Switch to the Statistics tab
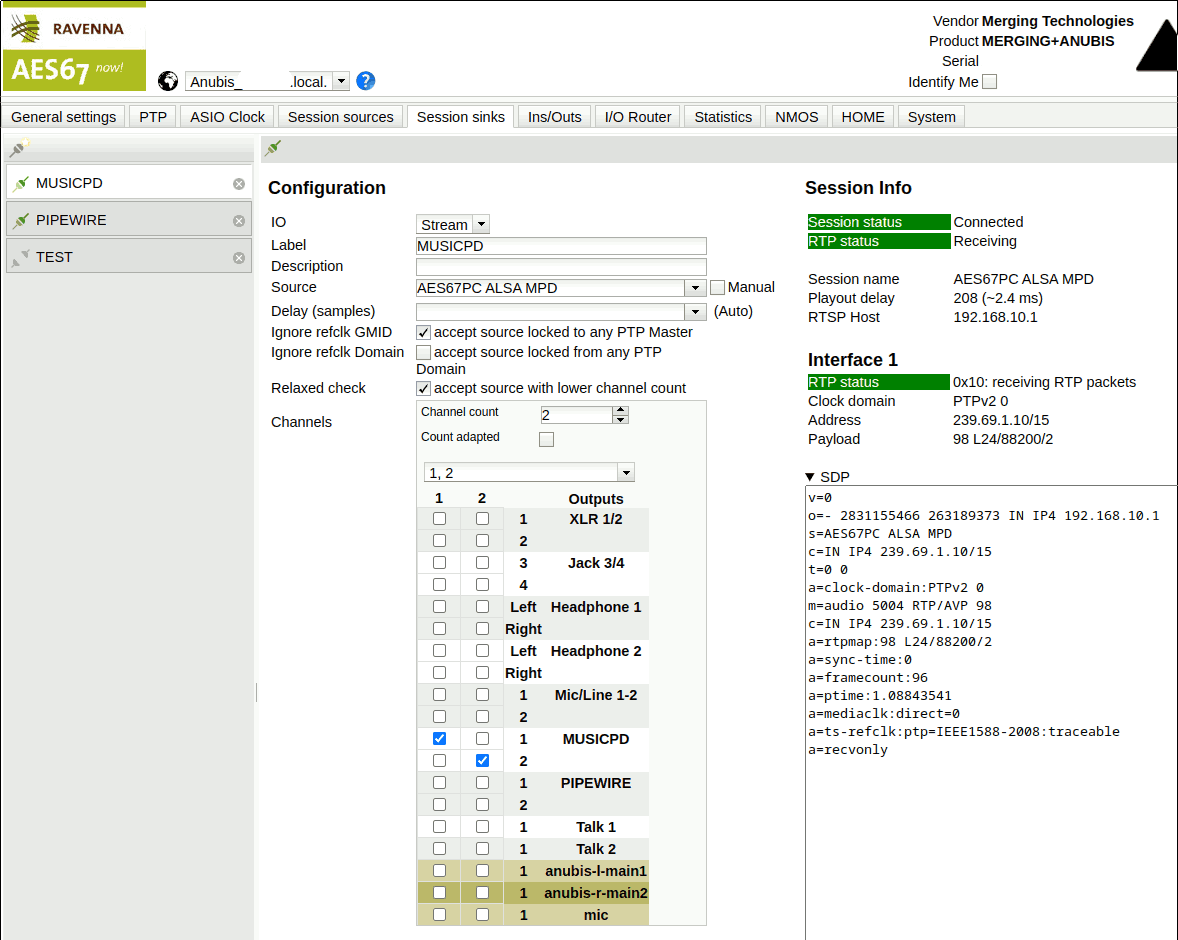Viewport: 1178px width, 940px height. coord(723,117)
